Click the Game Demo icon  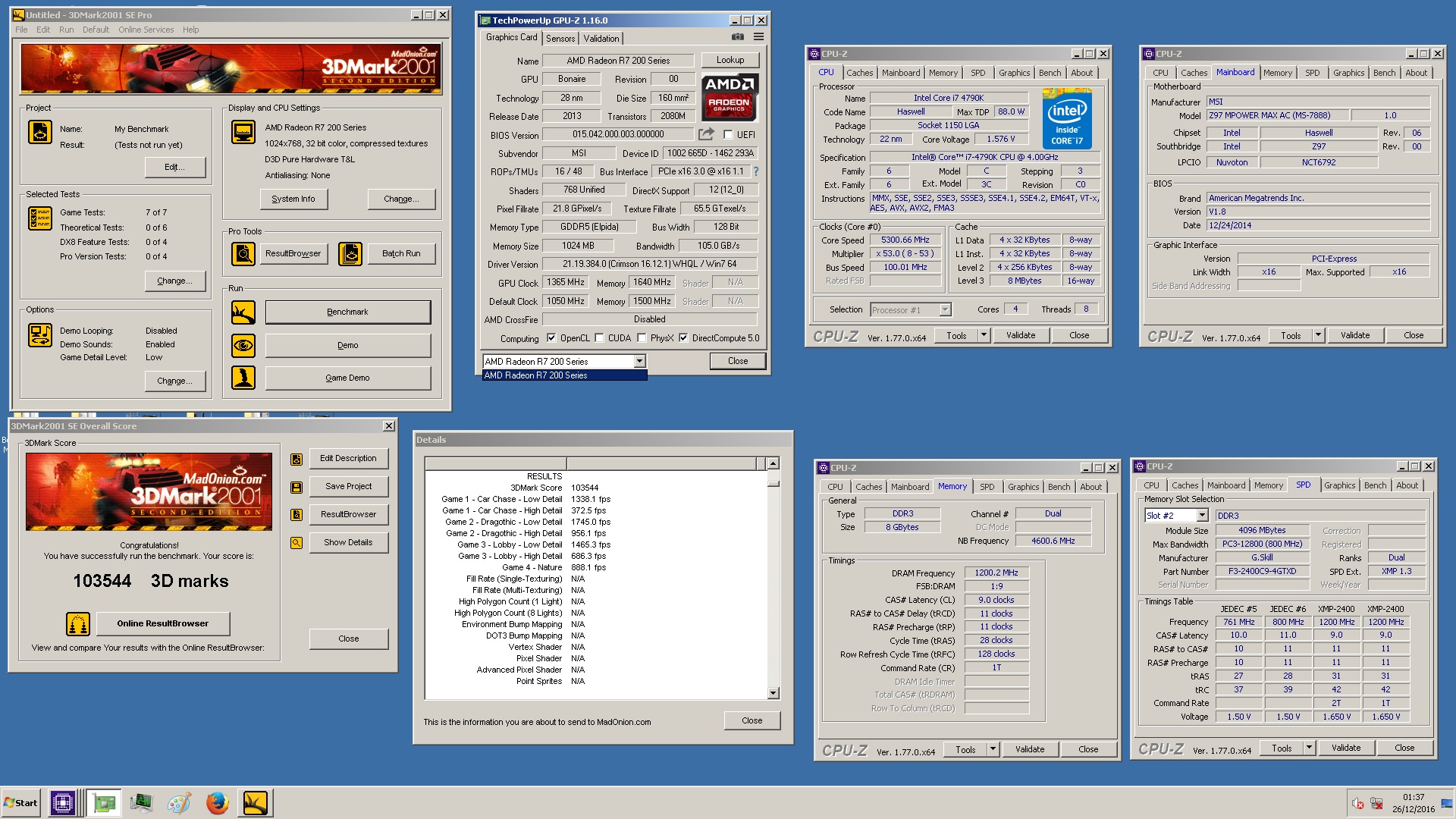(x=243, y=378)
